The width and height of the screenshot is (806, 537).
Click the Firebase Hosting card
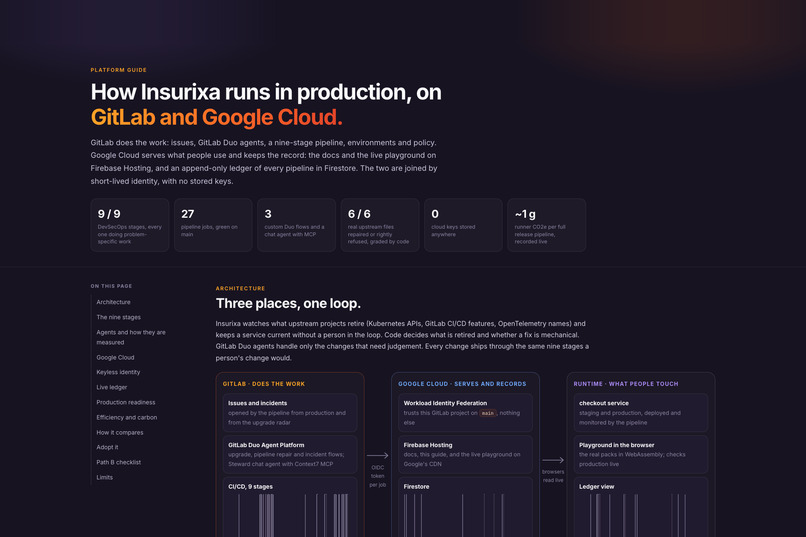click(465, 454)
